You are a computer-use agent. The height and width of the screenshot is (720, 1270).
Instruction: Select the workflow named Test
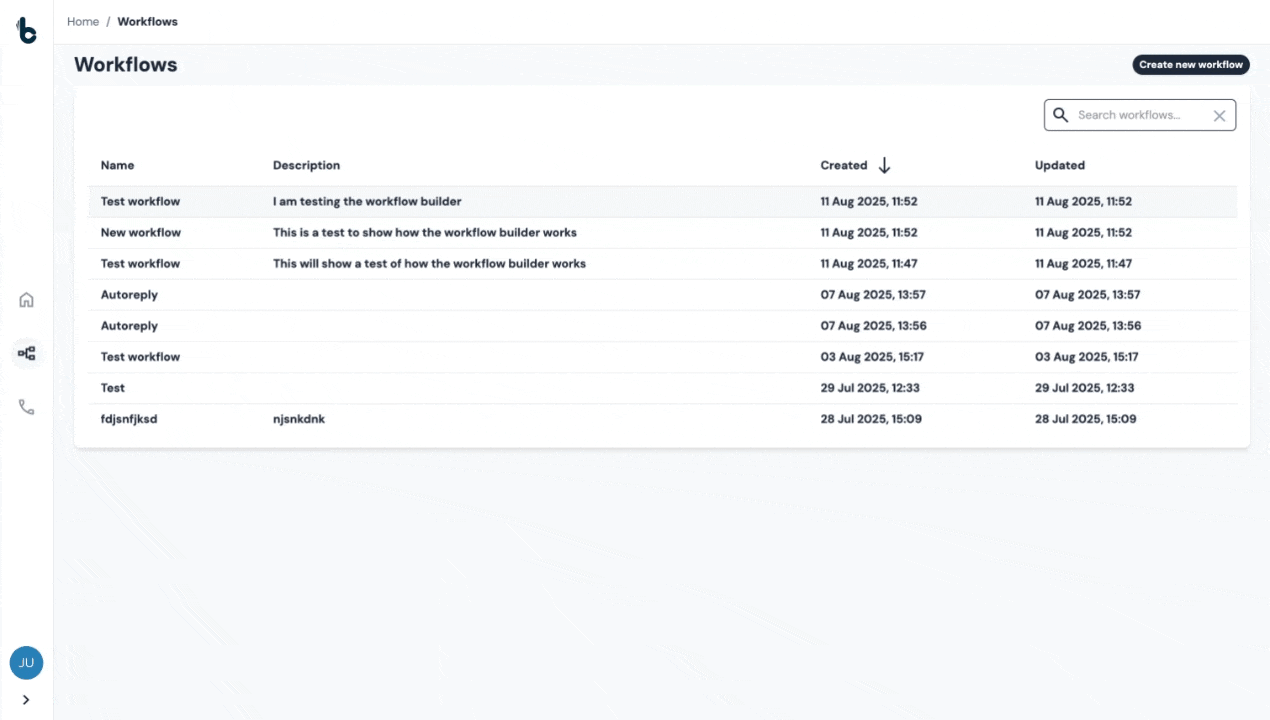113,388
